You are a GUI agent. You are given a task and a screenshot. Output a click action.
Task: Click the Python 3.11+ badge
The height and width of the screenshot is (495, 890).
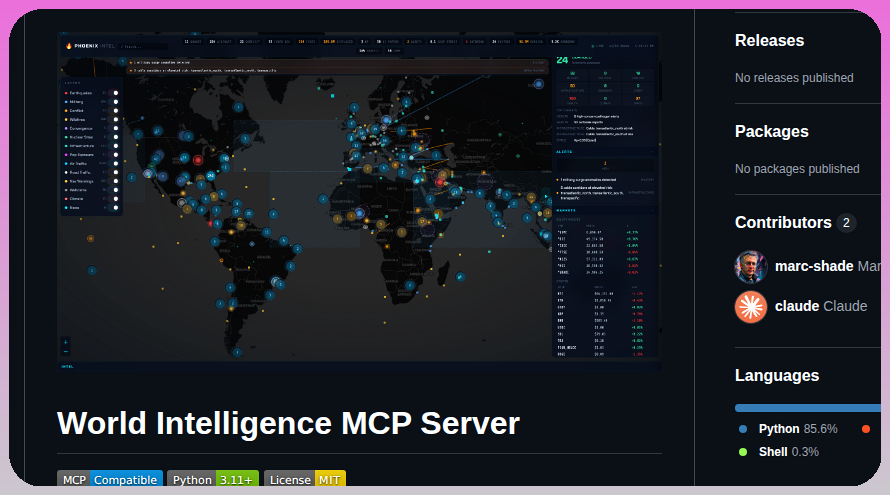pyautogui.click(x=213, y=479)
